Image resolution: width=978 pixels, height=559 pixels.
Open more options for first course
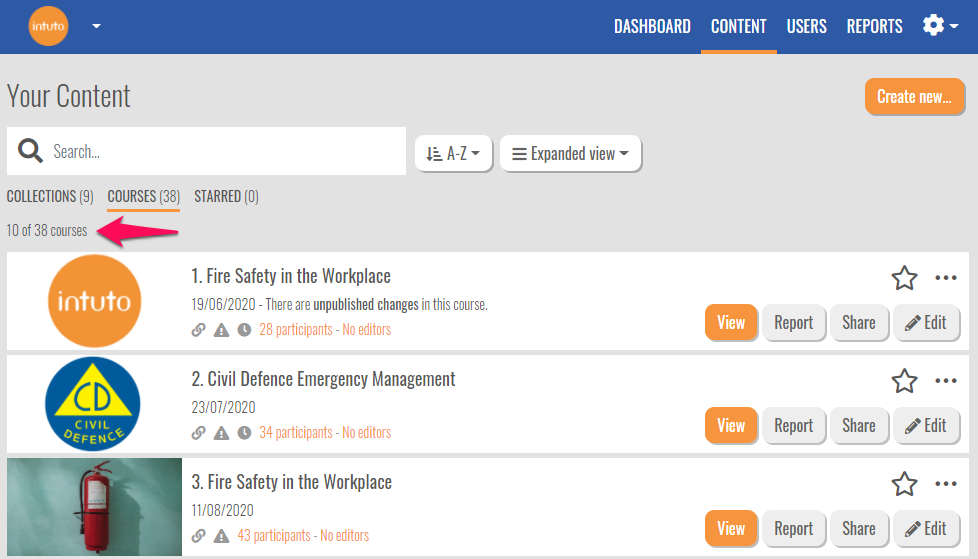pyautogui.click(x=946, y=278)
